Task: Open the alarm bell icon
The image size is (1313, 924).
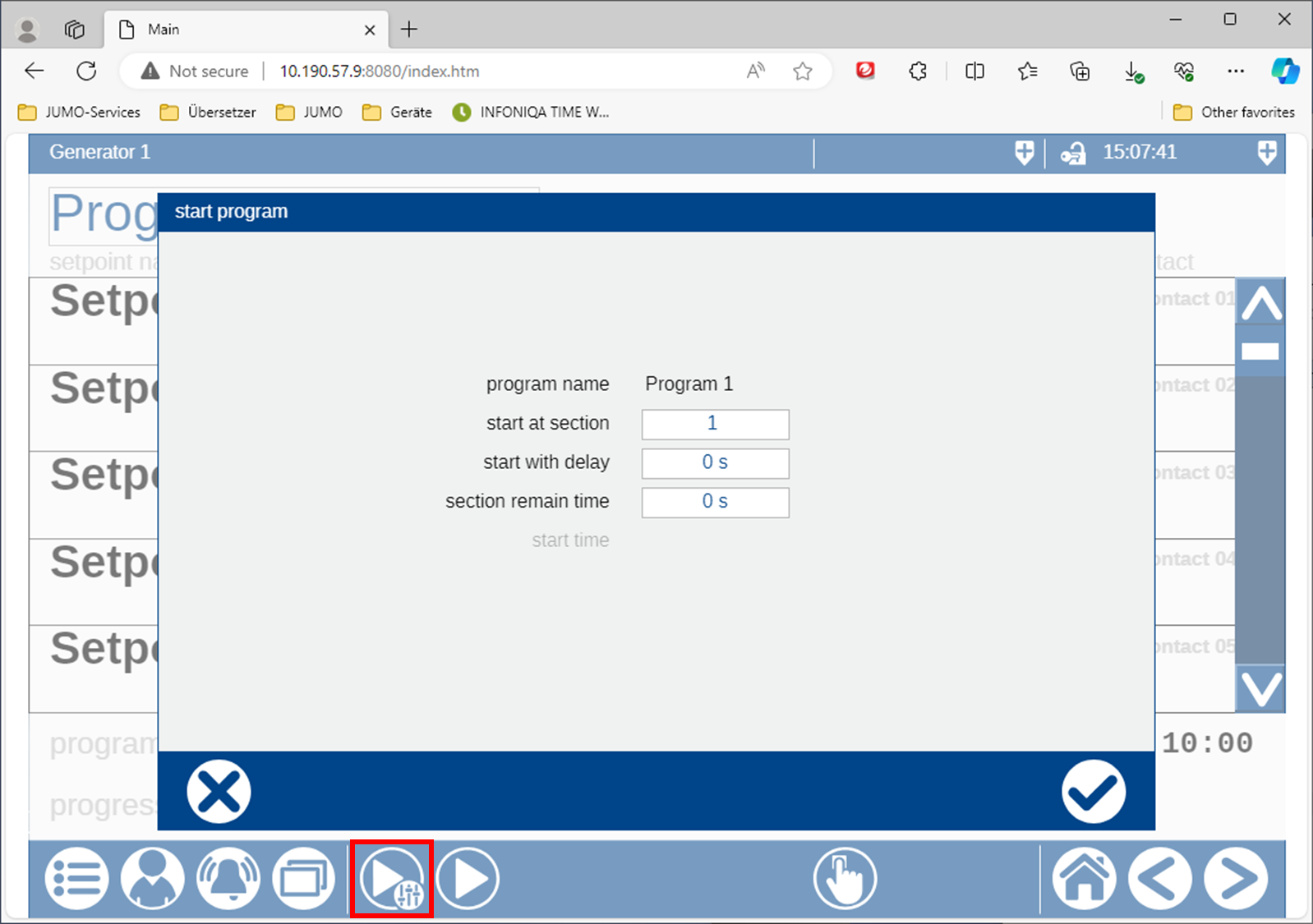Action: pos(228,879)
